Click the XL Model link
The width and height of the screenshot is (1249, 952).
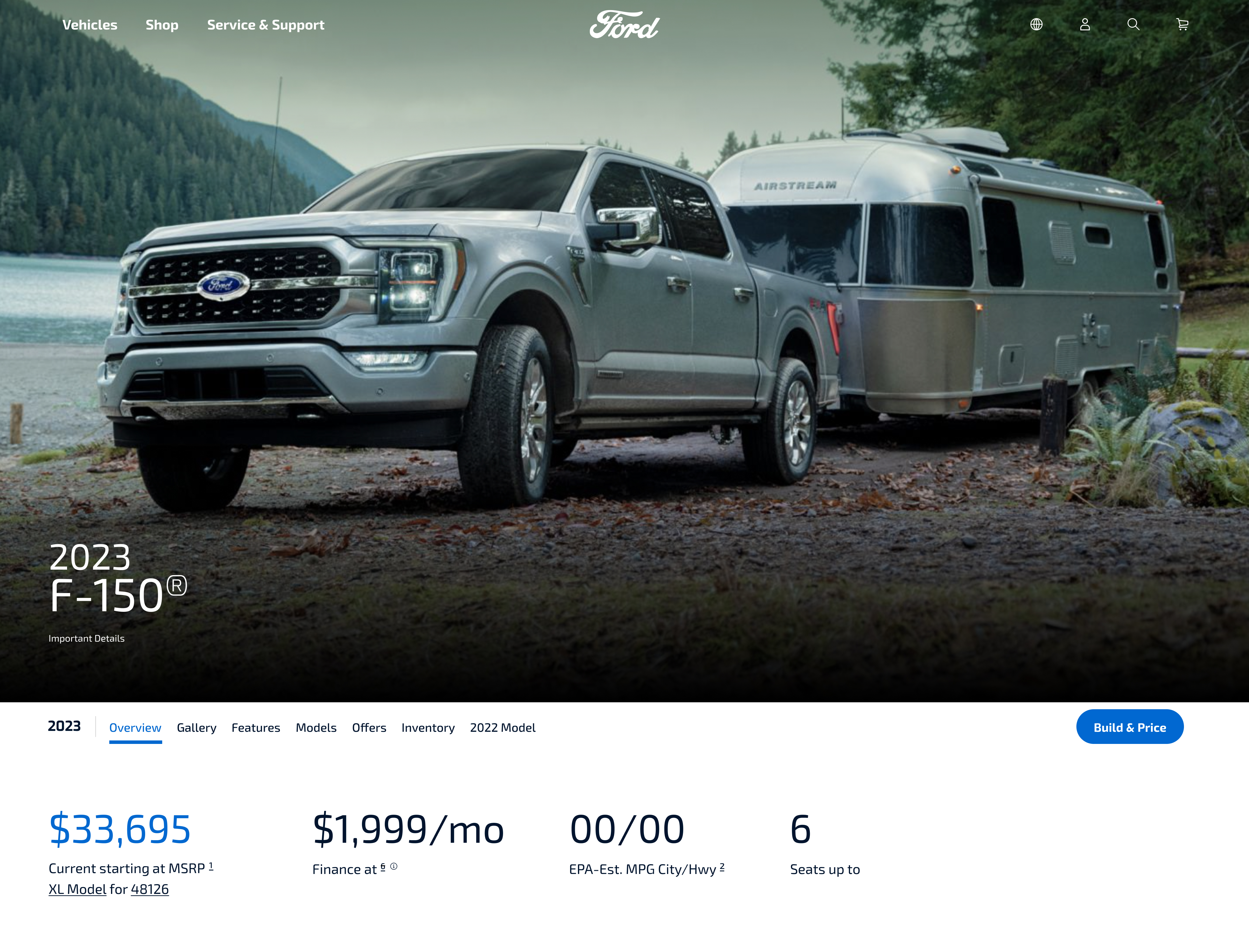coord(77,890)
